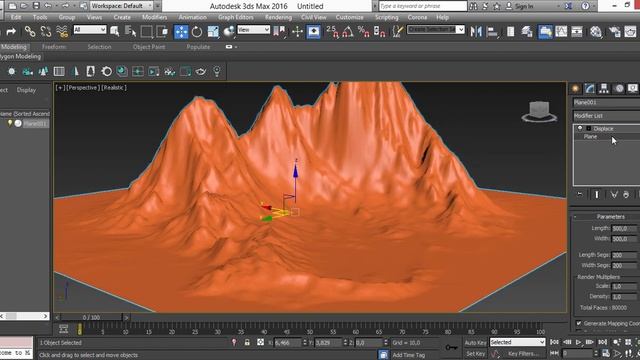Click the Align tool icon
The height and width of the screenshot is (360, 640).
[492, 31]
